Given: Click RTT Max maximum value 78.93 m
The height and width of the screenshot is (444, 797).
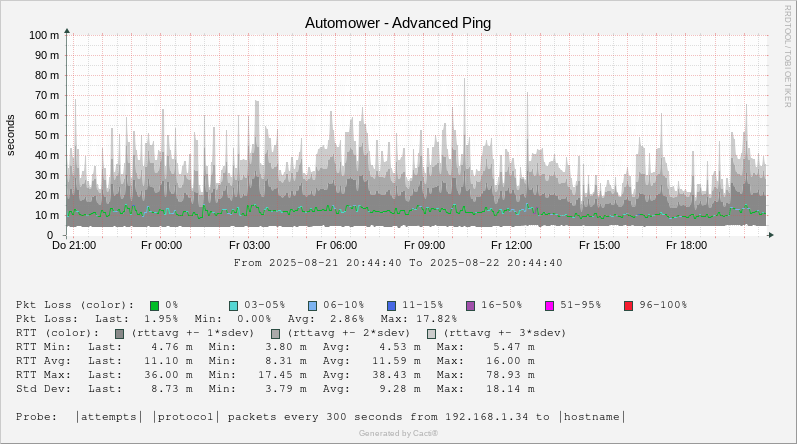Looking at the screenshot, I should tap(510, 375).
